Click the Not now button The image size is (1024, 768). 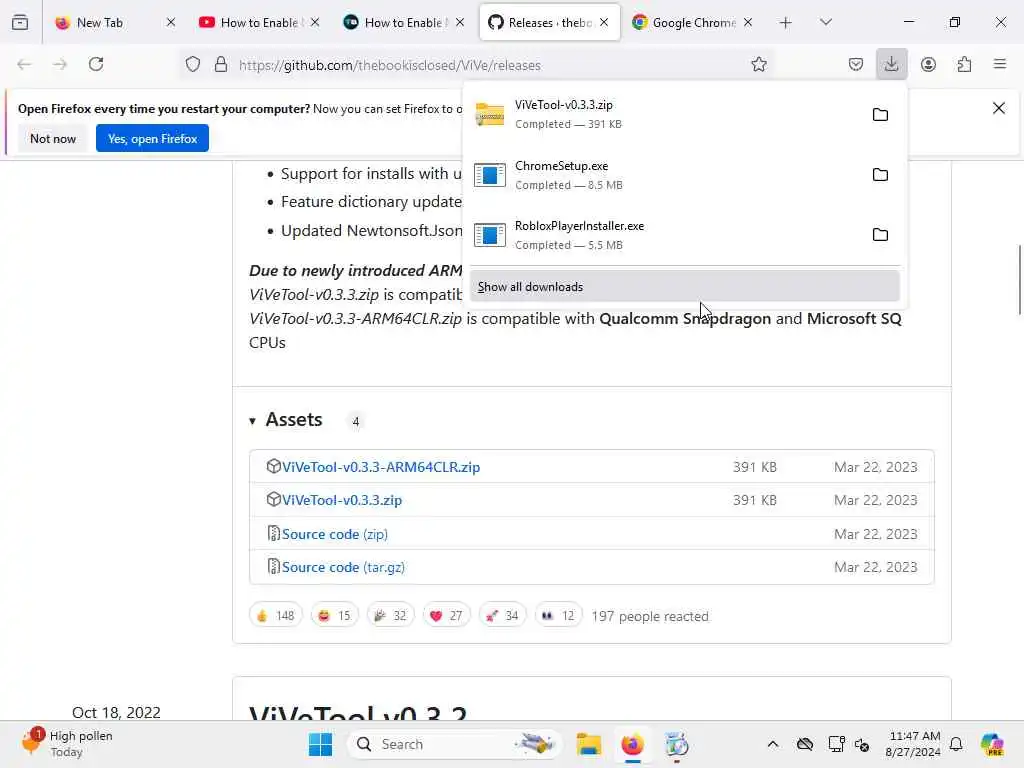53,138
